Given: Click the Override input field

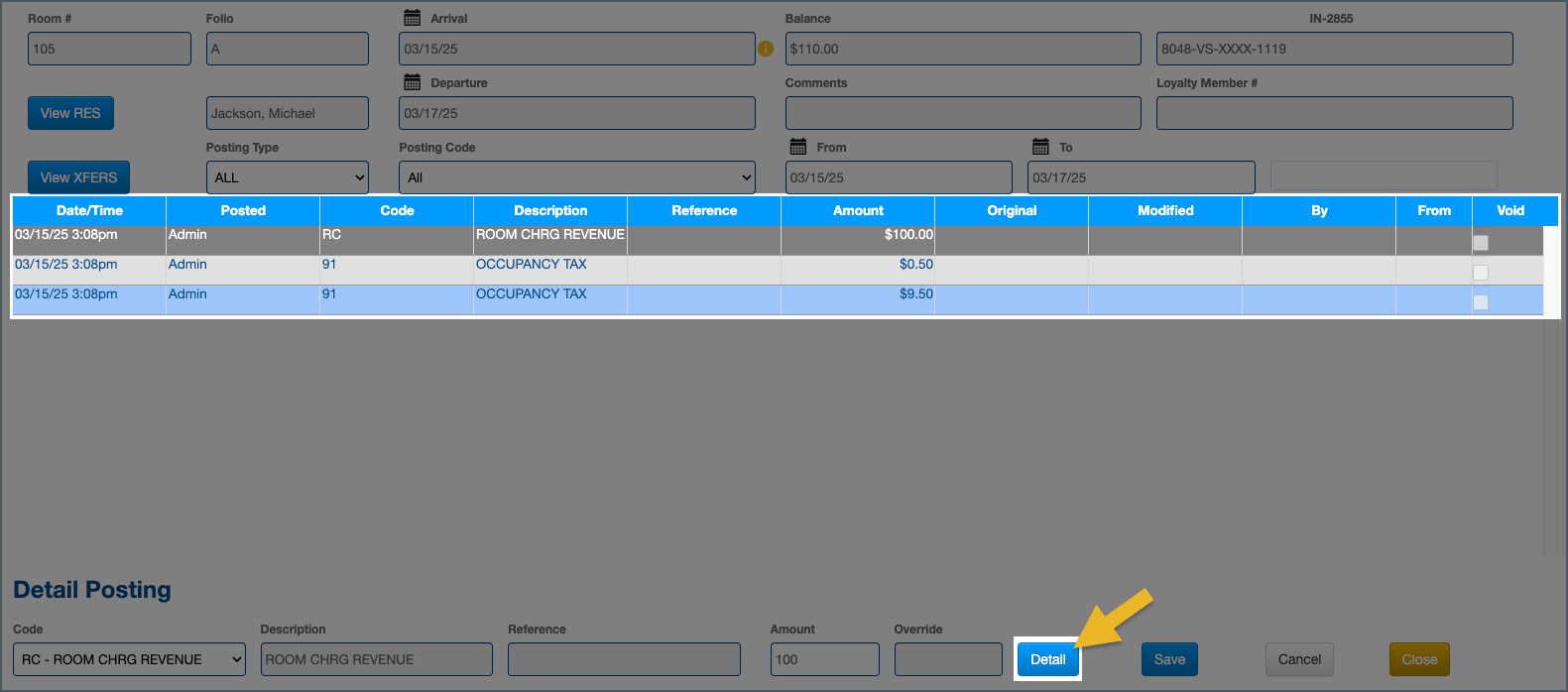Looking at the screenshot, I should (x=948, y=659).
